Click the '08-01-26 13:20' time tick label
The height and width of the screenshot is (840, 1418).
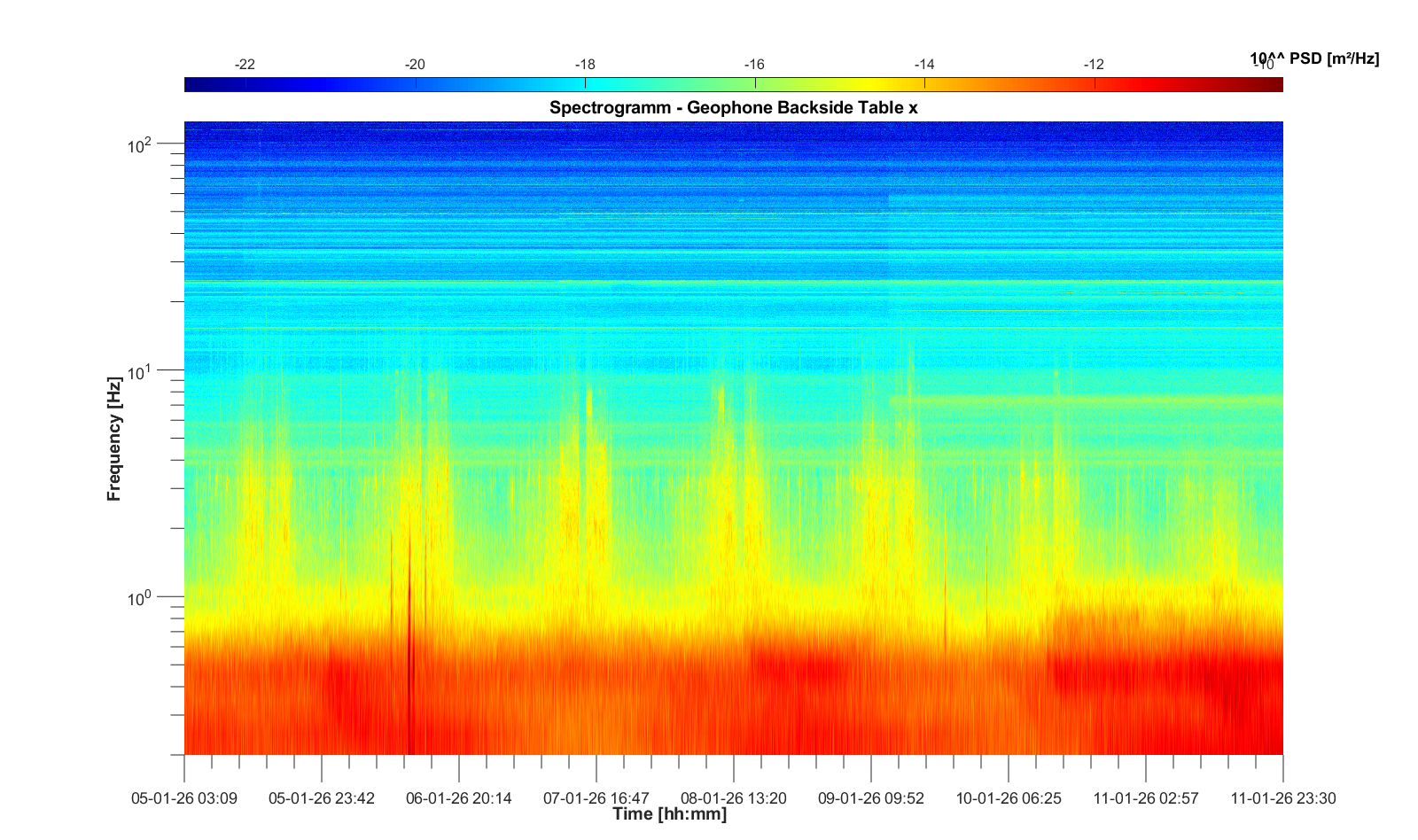(734, 798)
